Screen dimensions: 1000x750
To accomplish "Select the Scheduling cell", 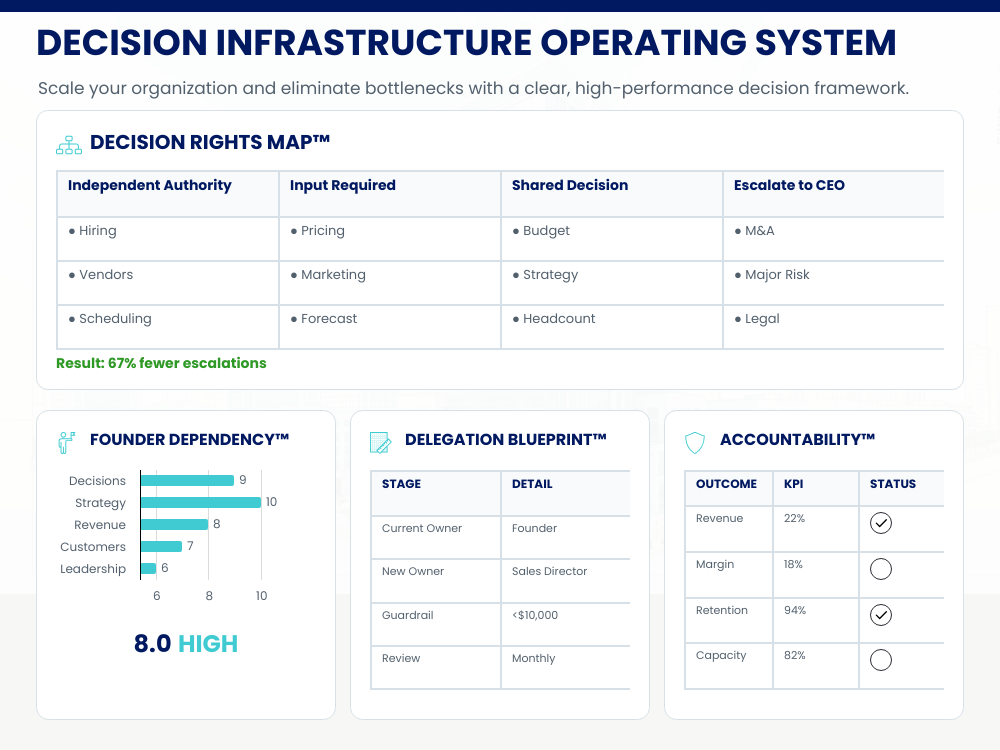I will [168, 327].
